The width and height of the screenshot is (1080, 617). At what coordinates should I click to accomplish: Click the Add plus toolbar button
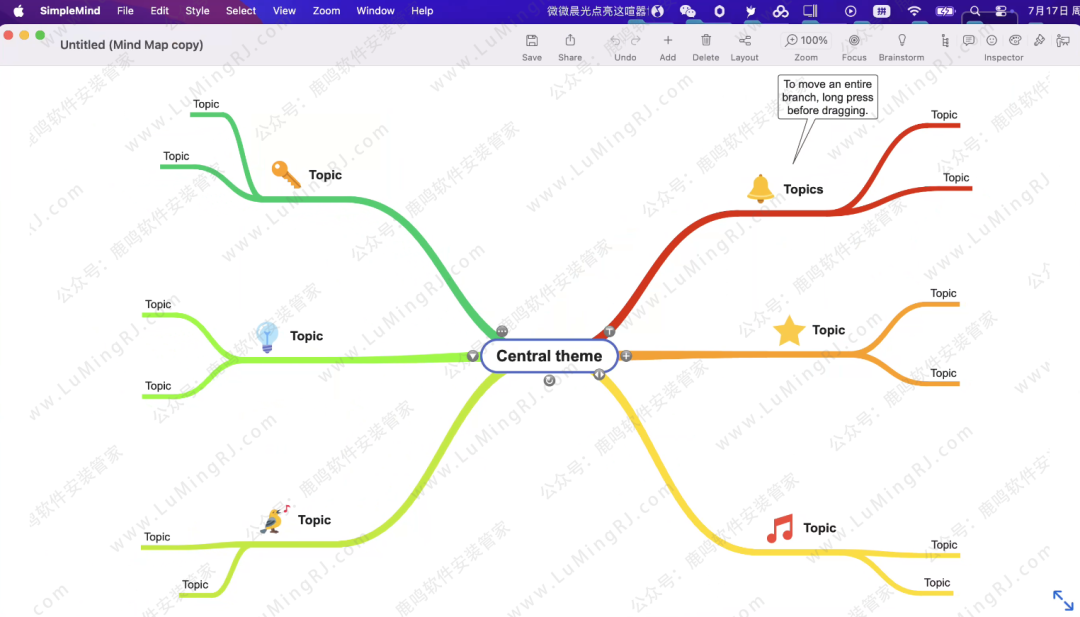click(668, 41)
